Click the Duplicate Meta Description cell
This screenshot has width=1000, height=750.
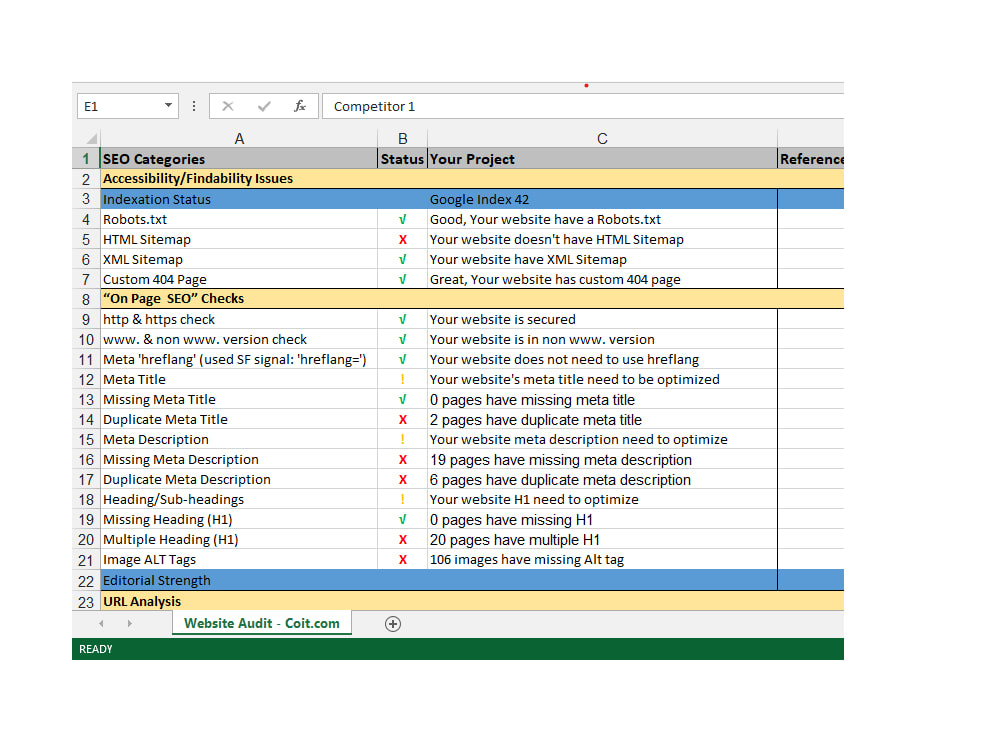coord(239,479)
